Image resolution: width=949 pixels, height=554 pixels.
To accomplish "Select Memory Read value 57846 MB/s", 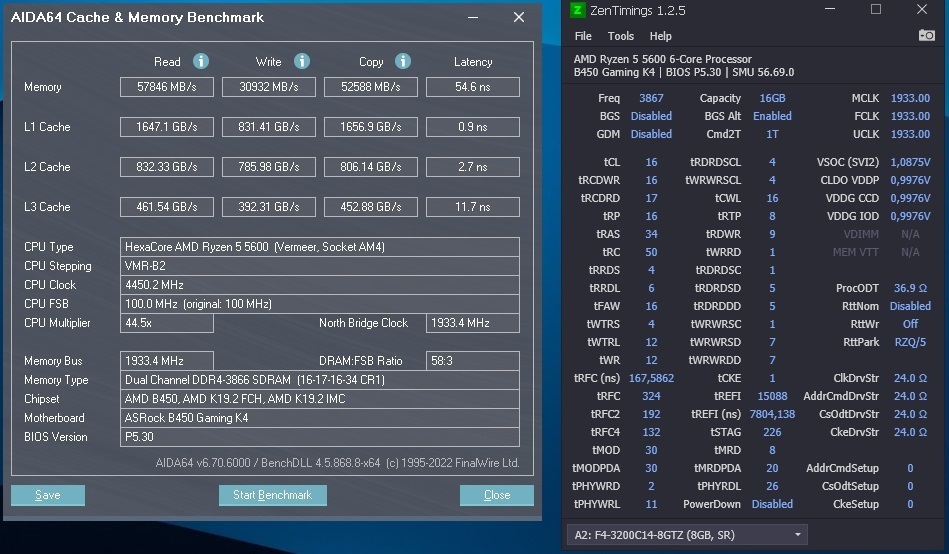I will tap(166, 87).
